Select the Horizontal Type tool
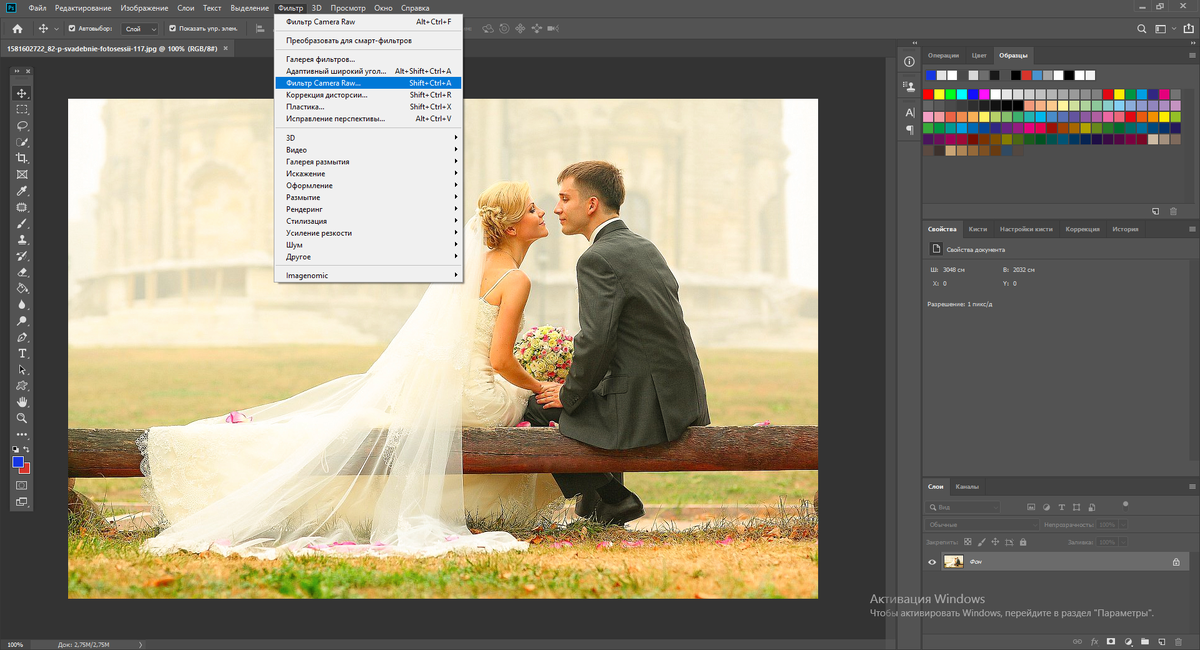The width and height of the screenshot is (1200, 650). (x=22, y=354)
